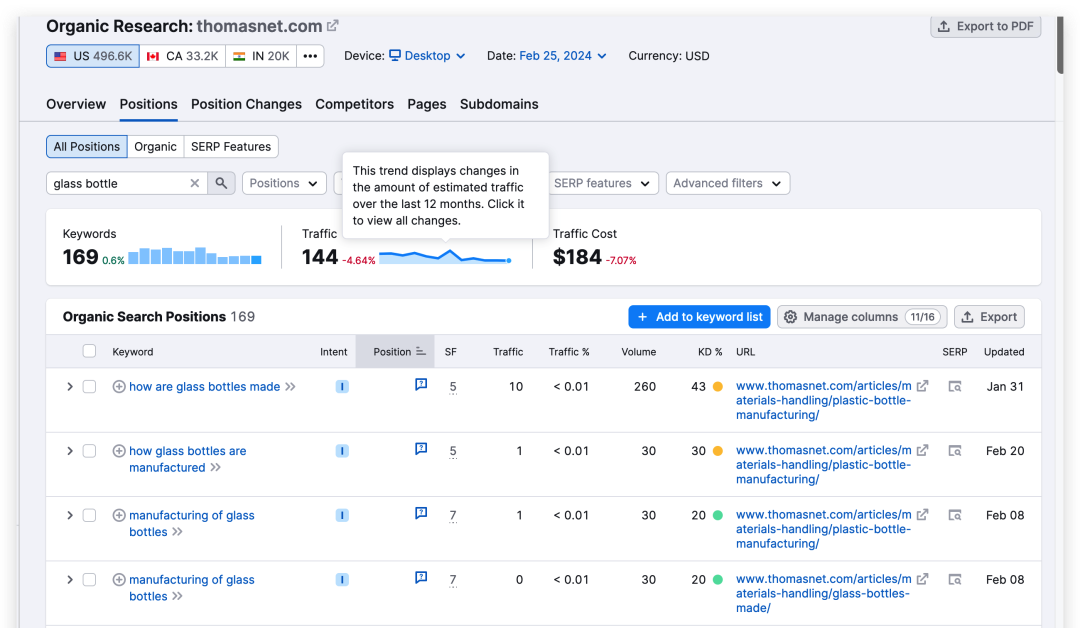Image resolution: width=1080 pixels, height=628 pixels.
Task: Click the plus icon in the zero-traffic glass bottles row
Action: [x=119, y=580]
